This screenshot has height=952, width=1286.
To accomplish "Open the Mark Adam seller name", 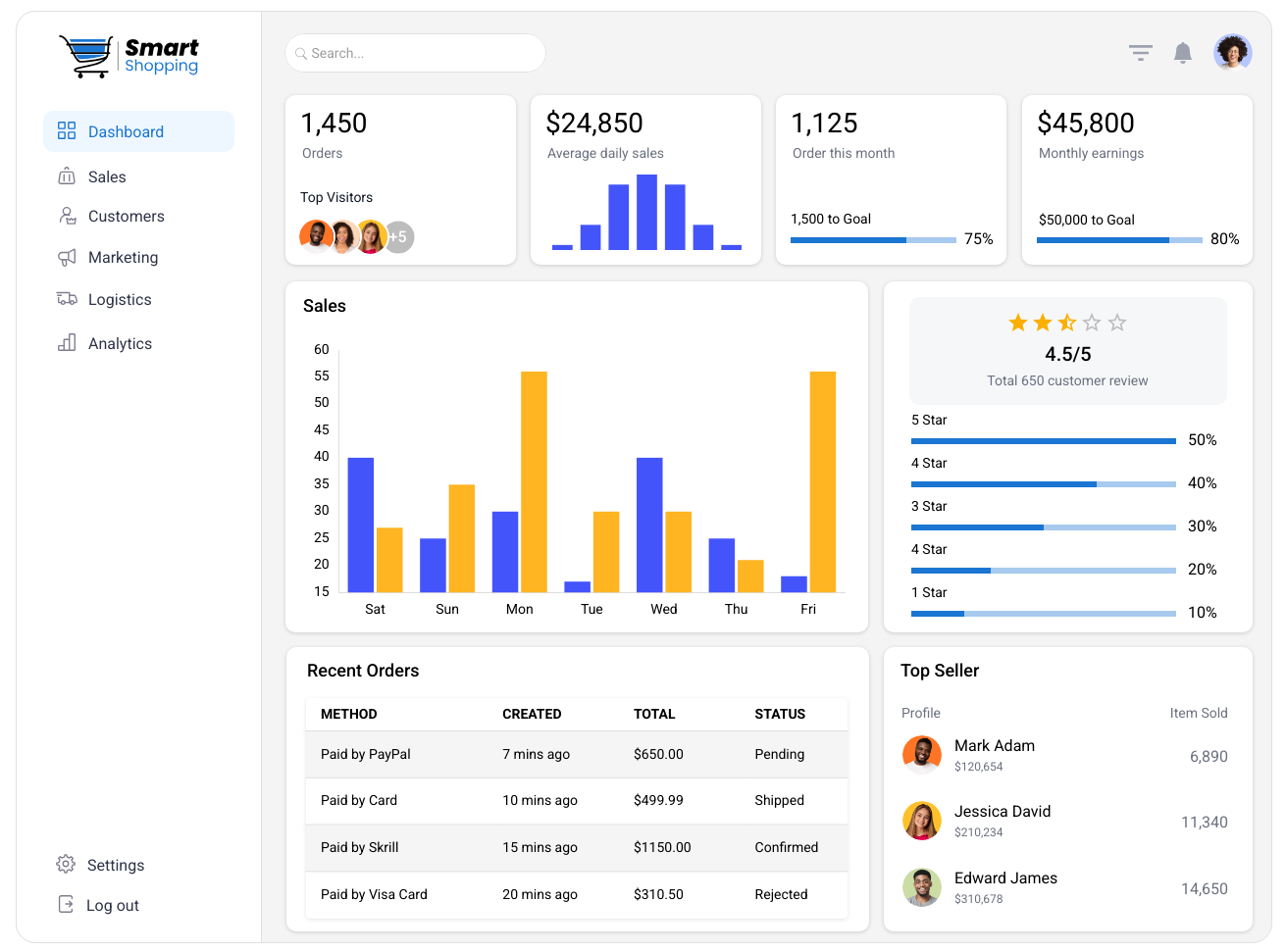I will pyautogui.click(x=995, y=745).
